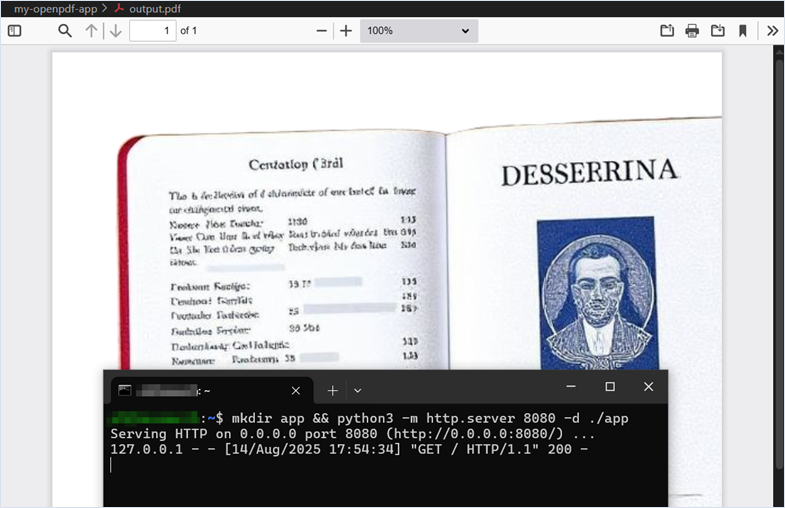Click output.pdf in the breadcrumb
Screen dimensions: 785x508
pyautogui.click(x=157, y=8)
